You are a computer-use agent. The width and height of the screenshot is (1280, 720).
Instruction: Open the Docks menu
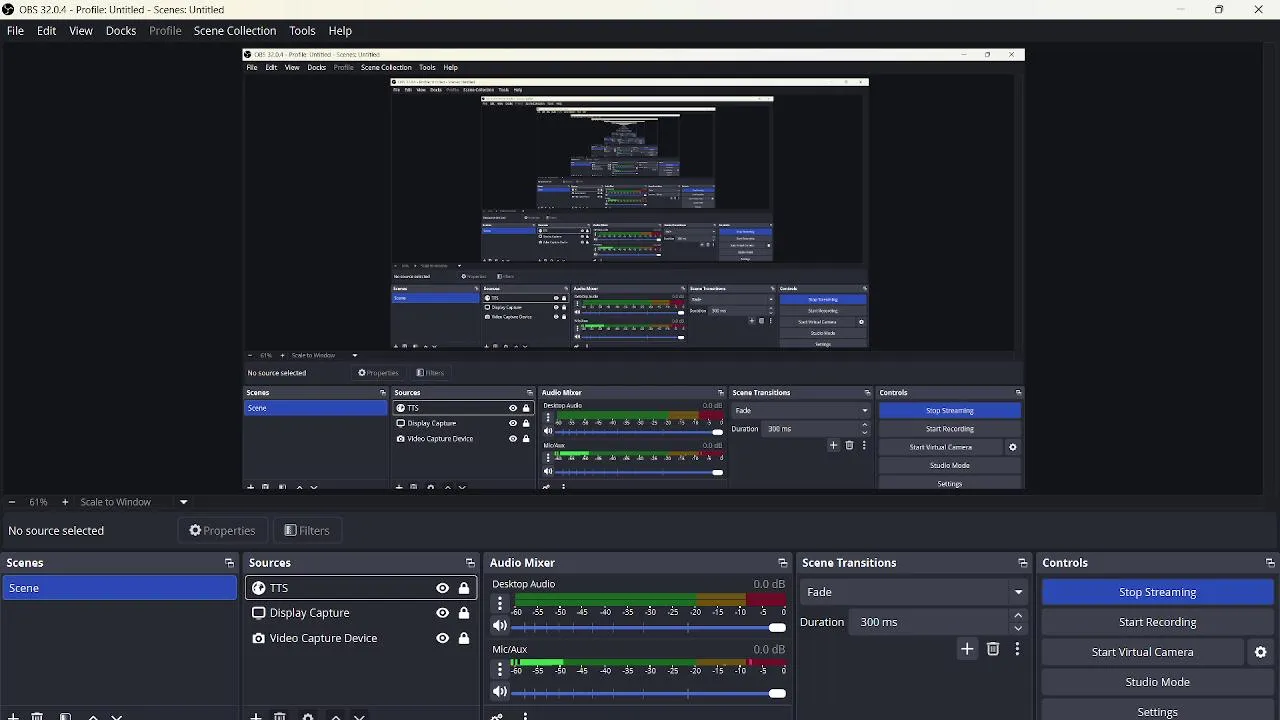121,31
